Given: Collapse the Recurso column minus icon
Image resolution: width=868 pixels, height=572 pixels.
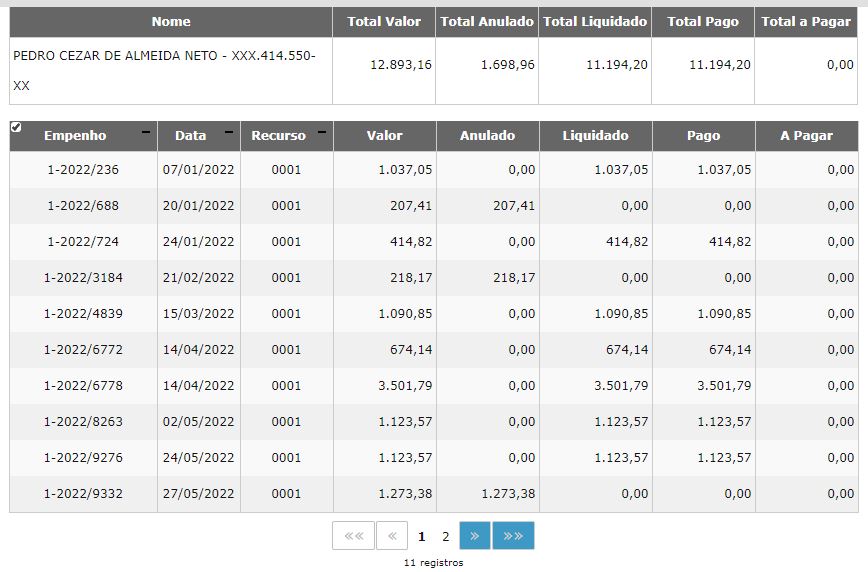Looking at the screenshot, I should coord(322,132).
